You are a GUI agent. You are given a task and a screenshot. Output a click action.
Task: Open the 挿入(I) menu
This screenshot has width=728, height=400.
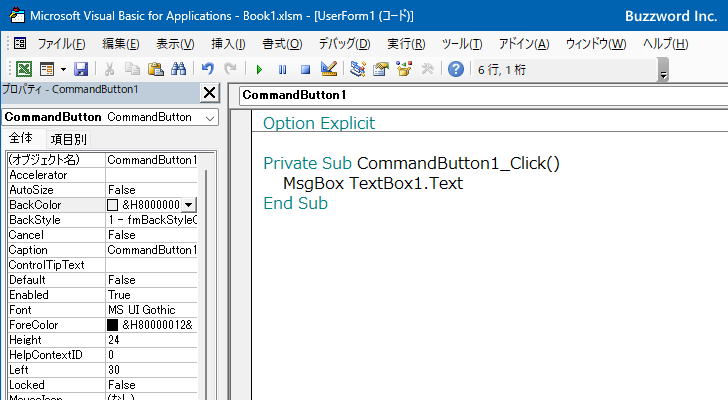click(228, 44)
